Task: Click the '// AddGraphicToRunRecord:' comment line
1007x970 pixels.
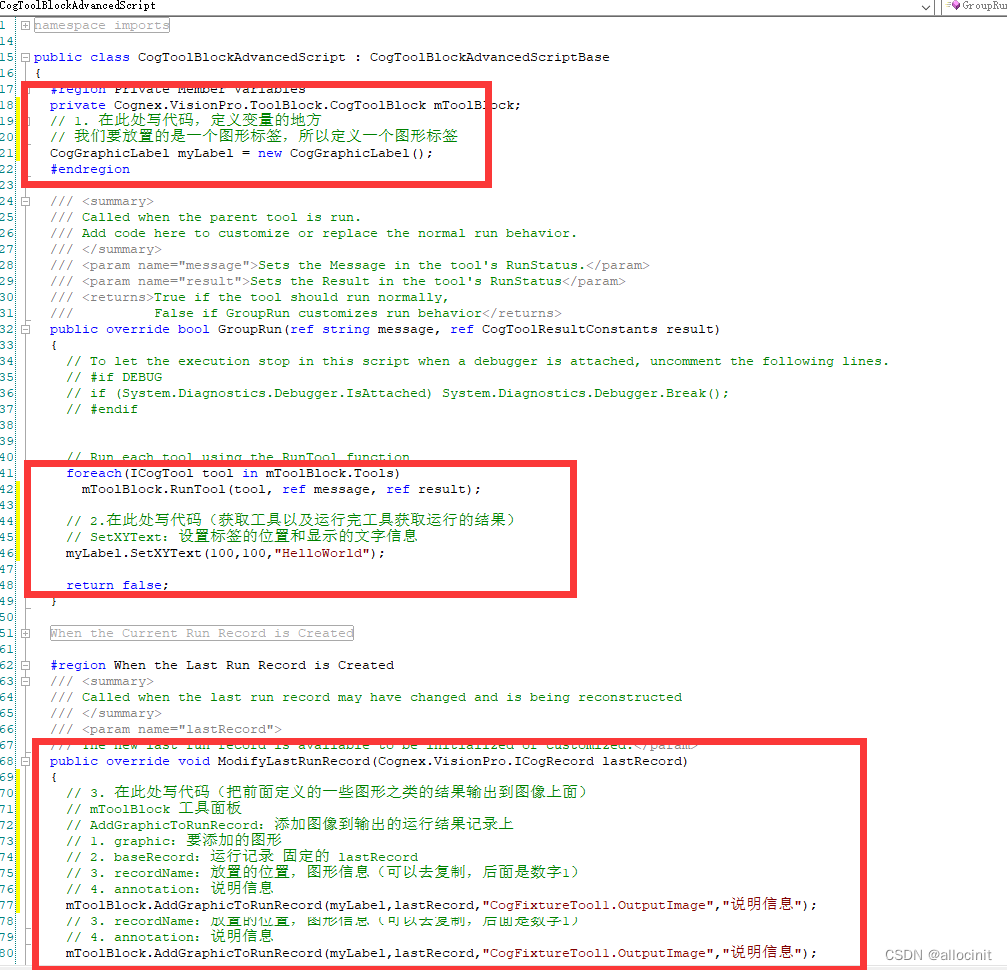Action: click(290, 825)
